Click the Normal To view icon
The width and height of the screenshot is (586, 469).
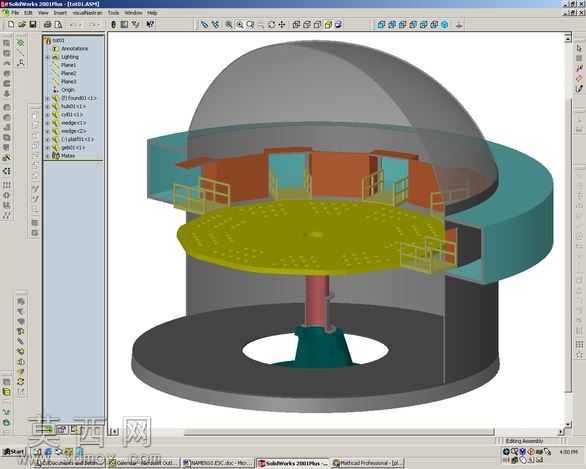[x=459, y=25]
